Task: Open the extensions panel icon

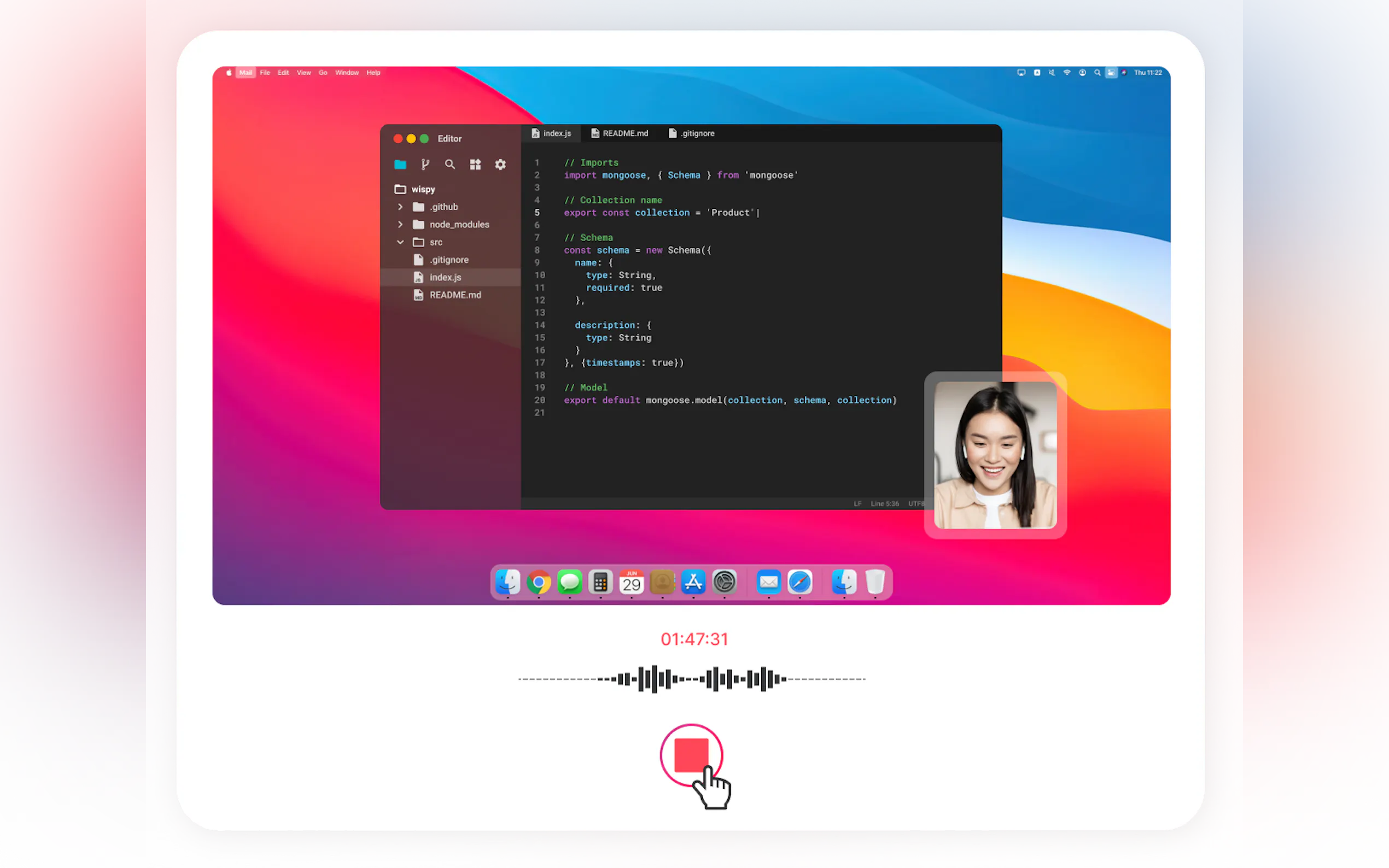Action: (475, 165)
